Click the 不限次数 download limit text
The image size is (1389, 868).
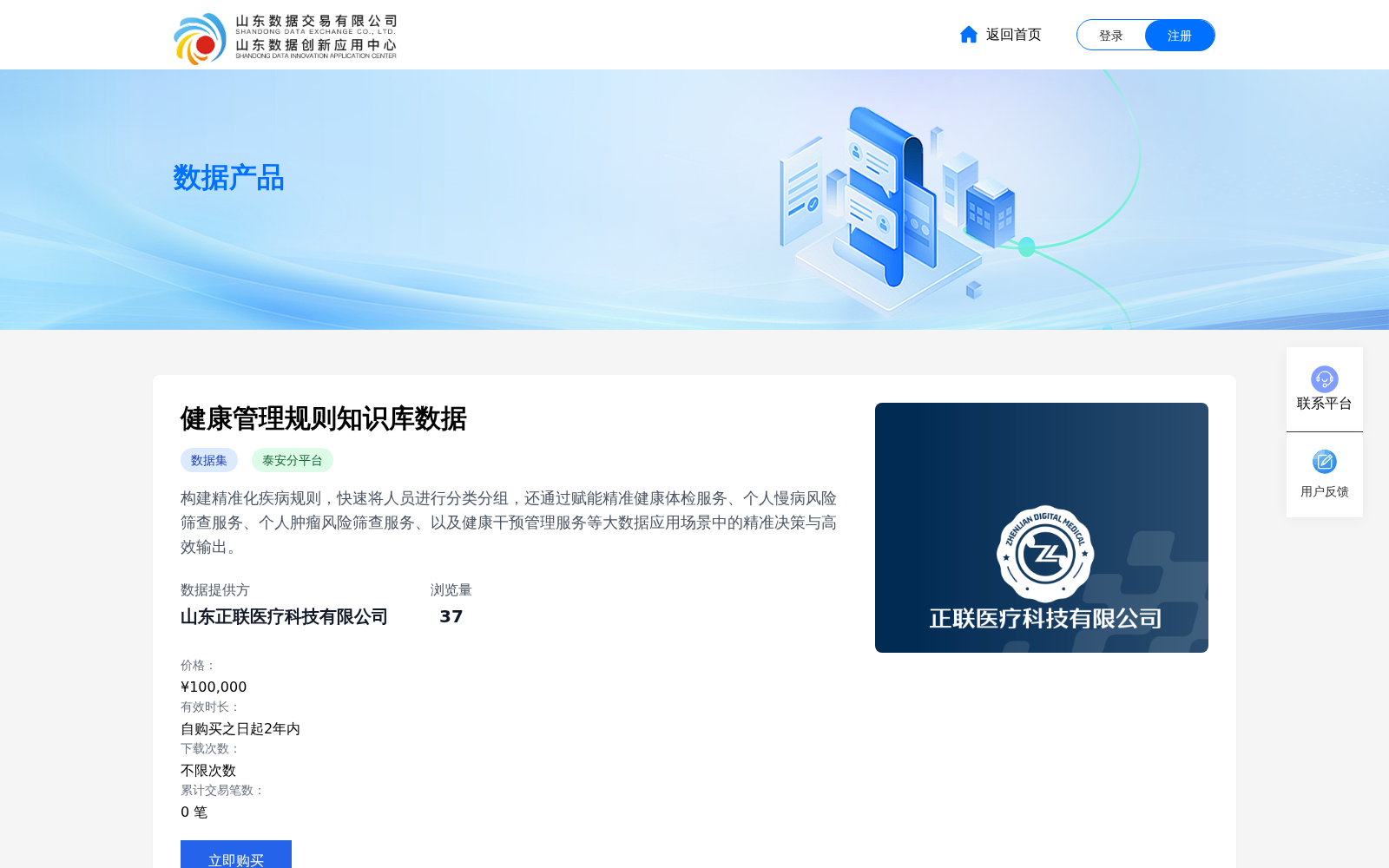tap(208, 770)
